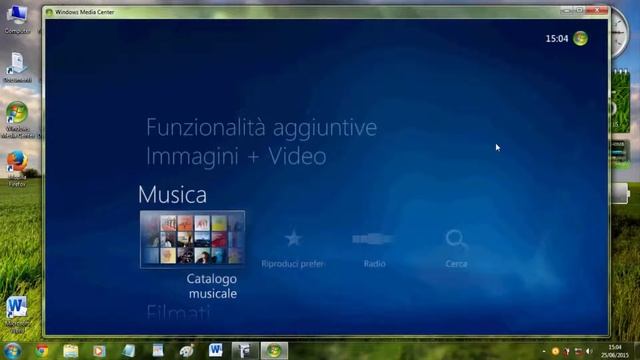
Task: Open the Radio icon under Musica
Action: pos(374,239)
